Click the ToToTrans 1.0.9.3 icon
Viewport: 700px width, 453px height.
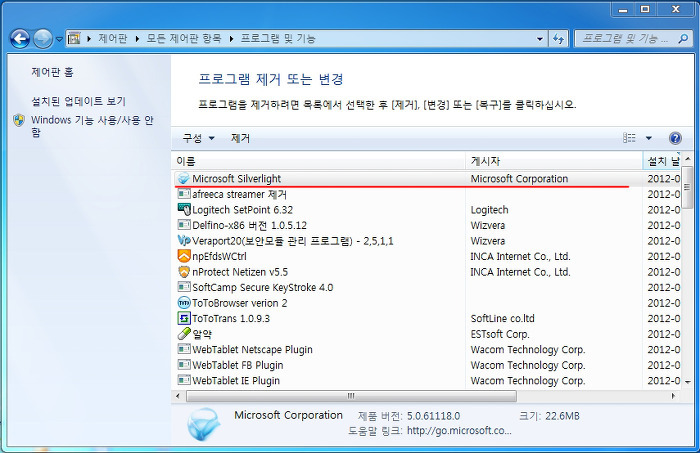coord(183,318)
